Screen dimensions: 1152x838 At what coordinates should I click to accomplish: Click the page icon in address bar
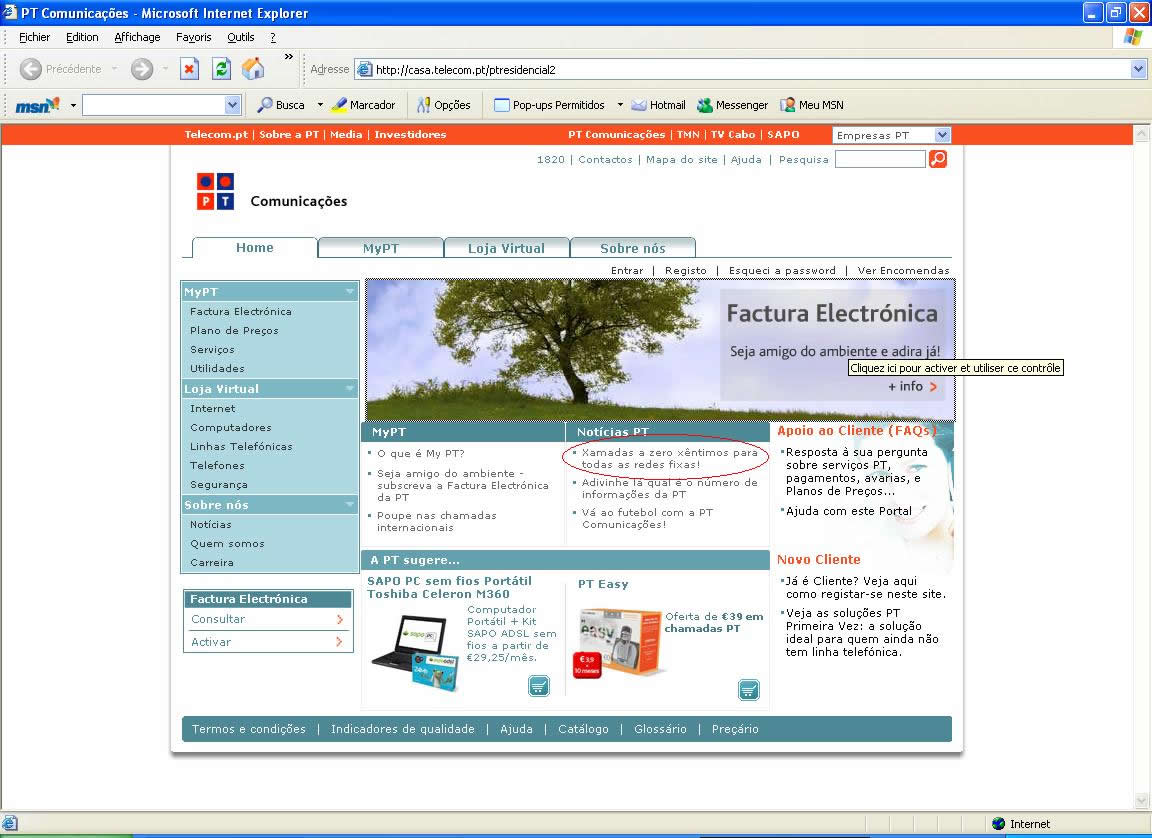(x=364, y=70)
